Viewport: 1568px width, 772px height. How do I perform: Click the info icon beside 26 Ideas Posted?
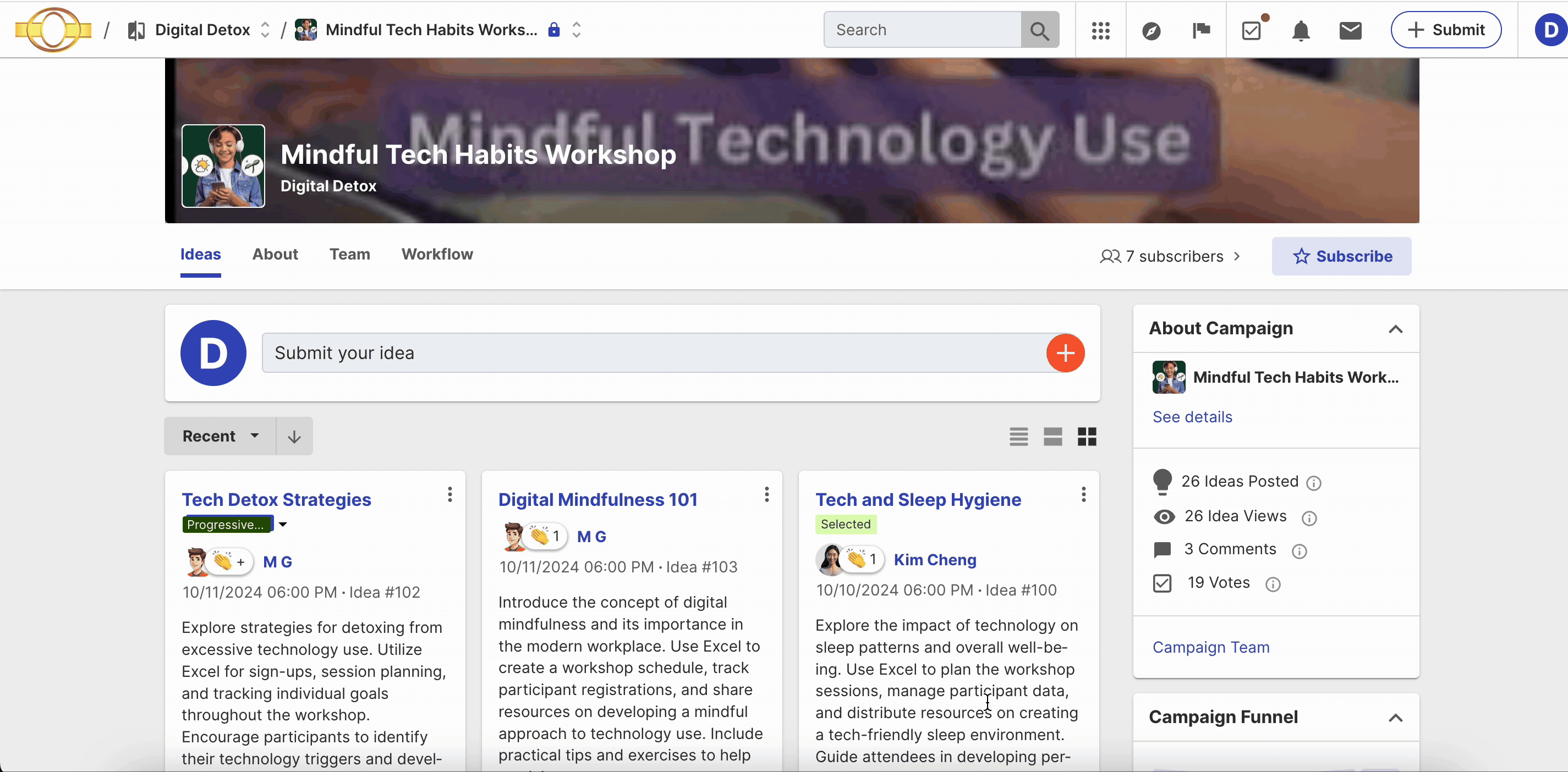(x=1314, y=483)
